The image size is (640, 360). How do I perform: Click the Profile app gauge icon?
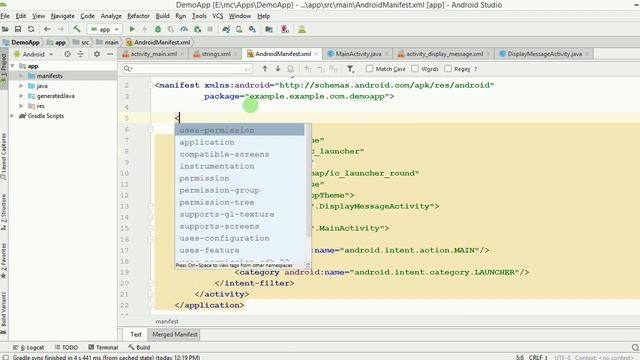click(x=184, y=29)
